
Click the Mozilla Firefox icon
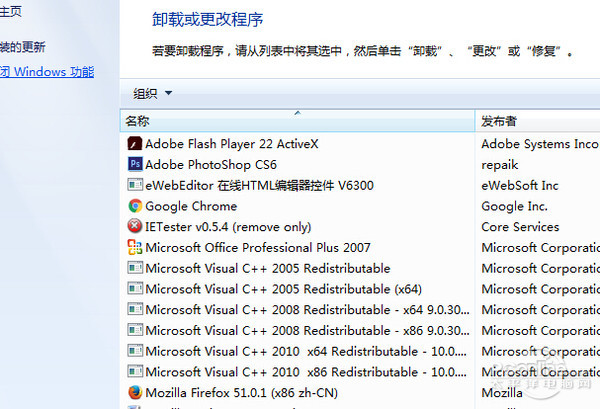coord(135,392)
